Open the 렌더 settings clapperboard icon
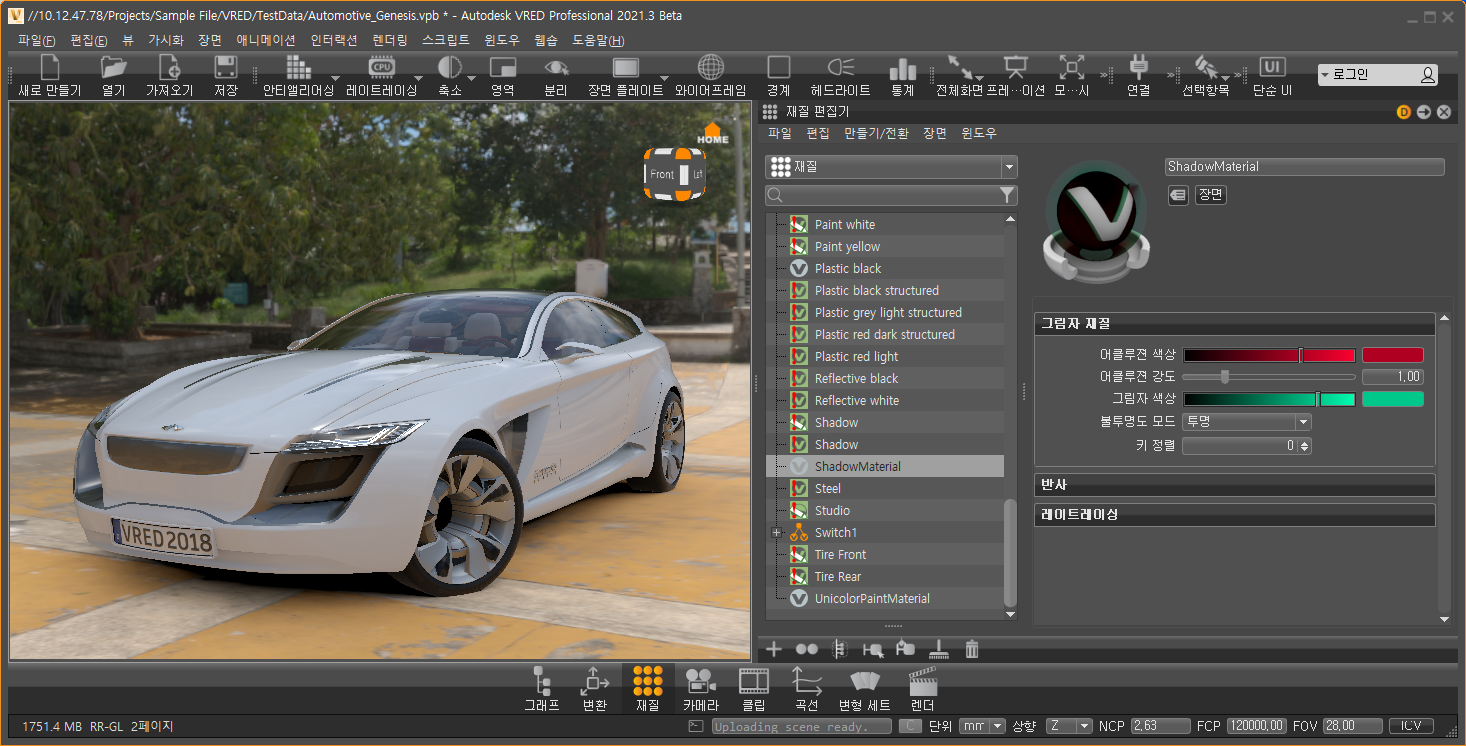The width and height of the screenshot is (1466, 746). click(x=922, y=683)
